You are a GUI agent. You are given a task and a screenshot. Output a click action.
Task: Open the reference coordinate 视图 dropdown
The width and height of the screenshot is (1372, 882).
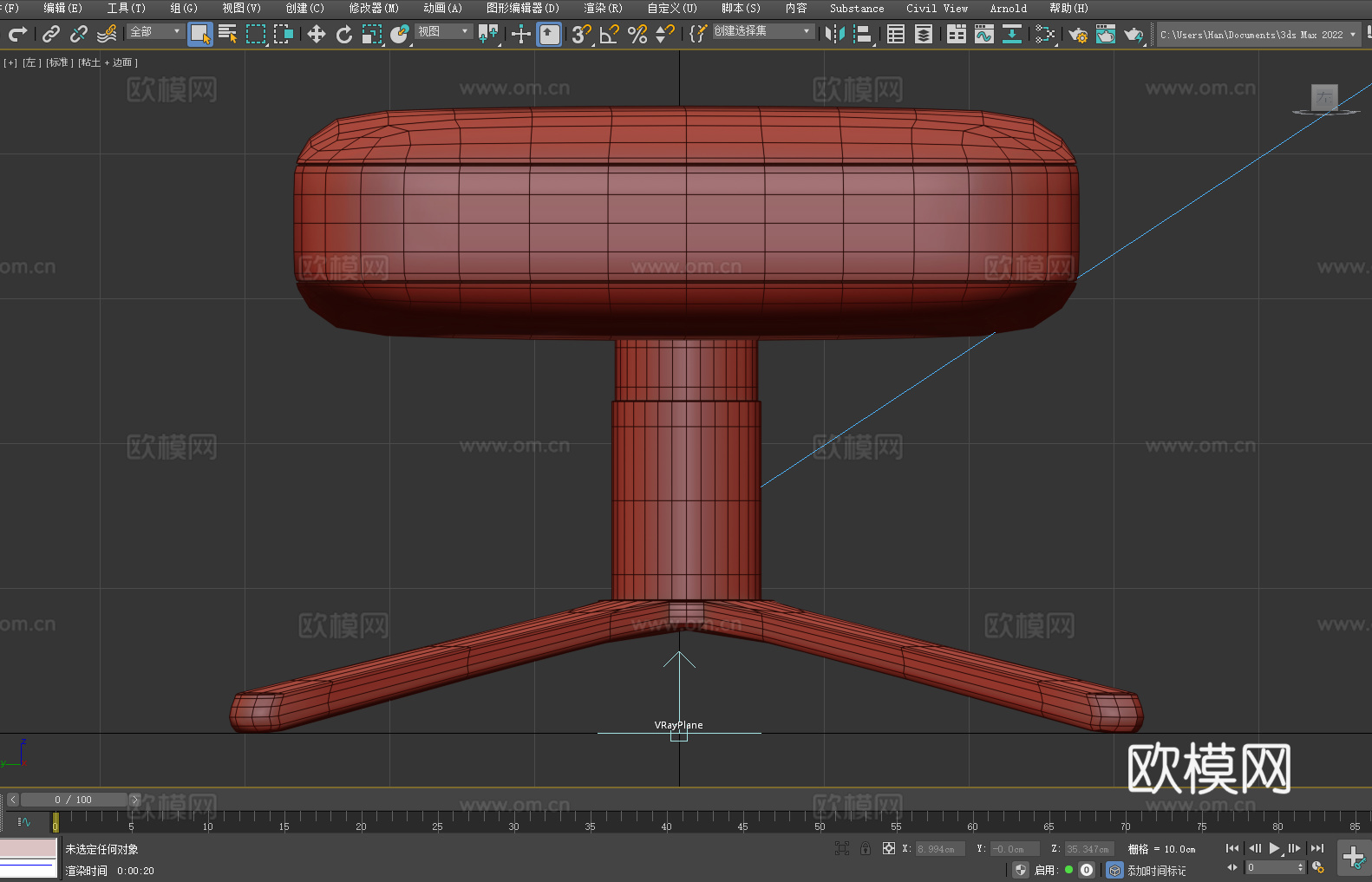[443, 31]
